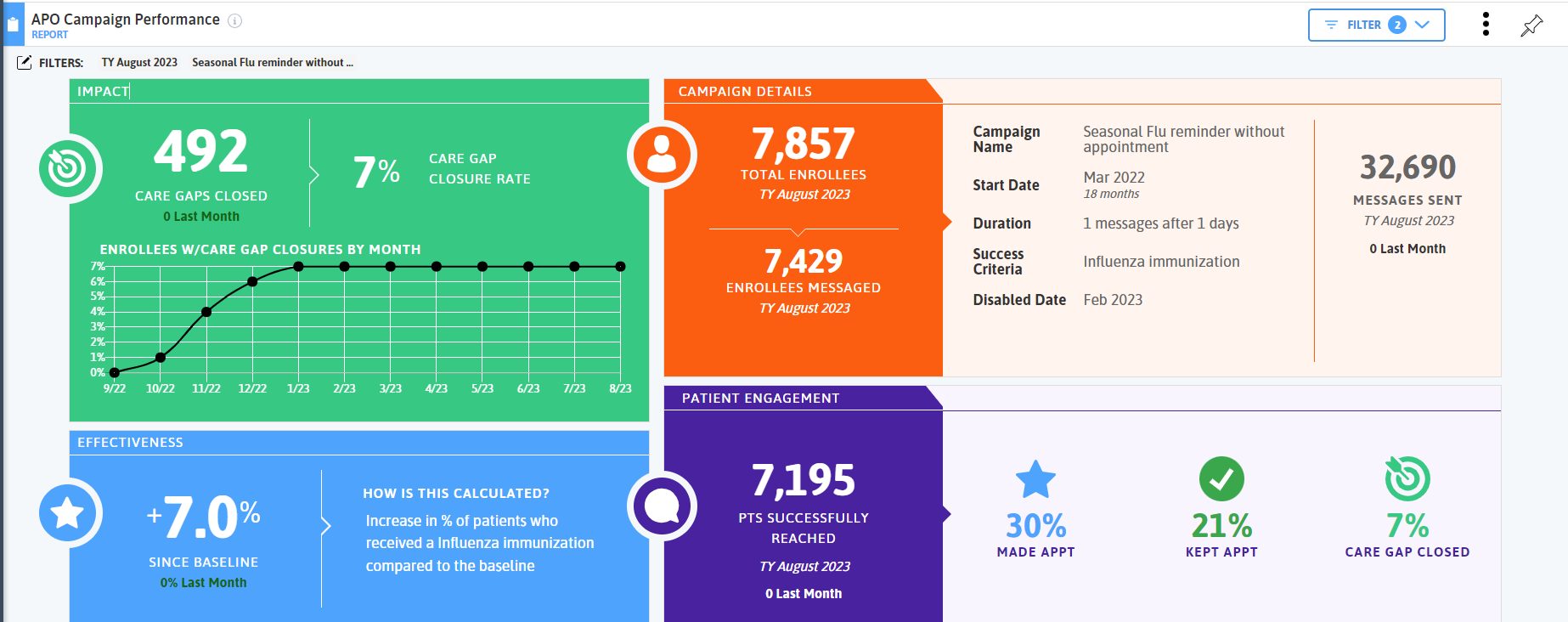Click the 12/22 data point on the chart
Screen dimensions: 1568x622
252,281
